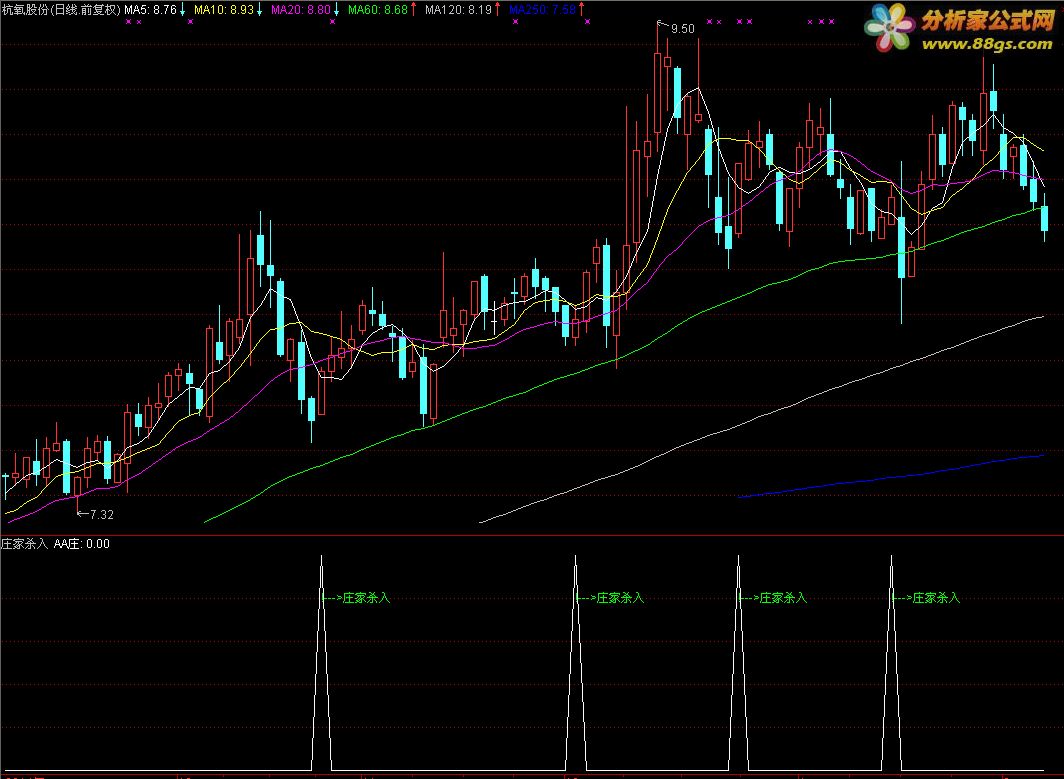Viewport: 1064px width, 779px height.
Task: Click the AA庄: 0.00 value label
Action: 81,544
